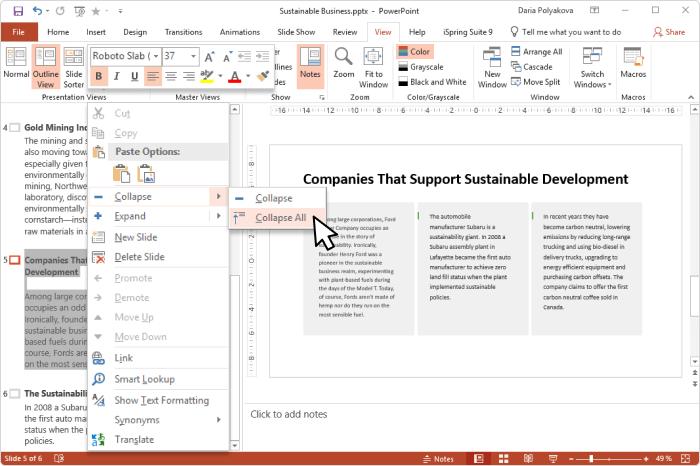This screenshot has width=700, height=466.
Task: Open the Macros button
Action: (633, 63)
